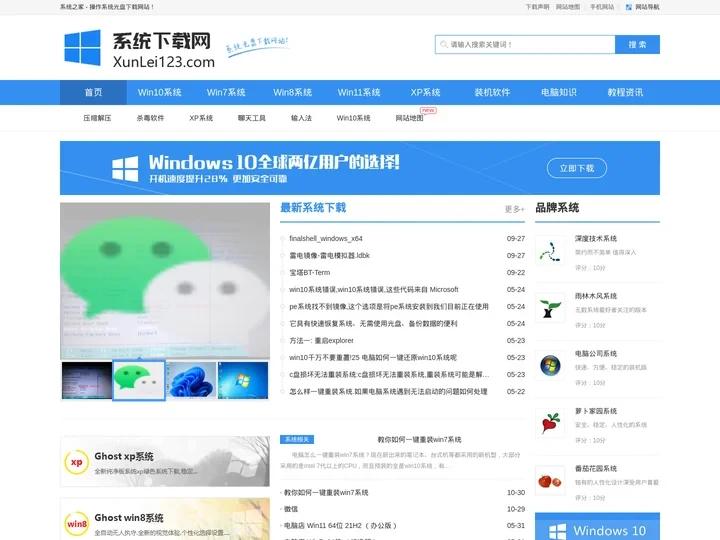Open the 教程资讯 nav tab

[625, 92]
